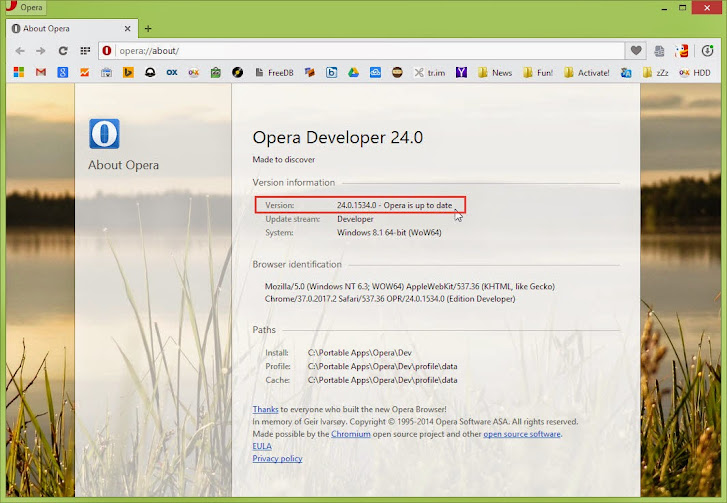Click the Opera Developer 24.0 heading
Screen dimensions: 727x503
coord(338,138)
